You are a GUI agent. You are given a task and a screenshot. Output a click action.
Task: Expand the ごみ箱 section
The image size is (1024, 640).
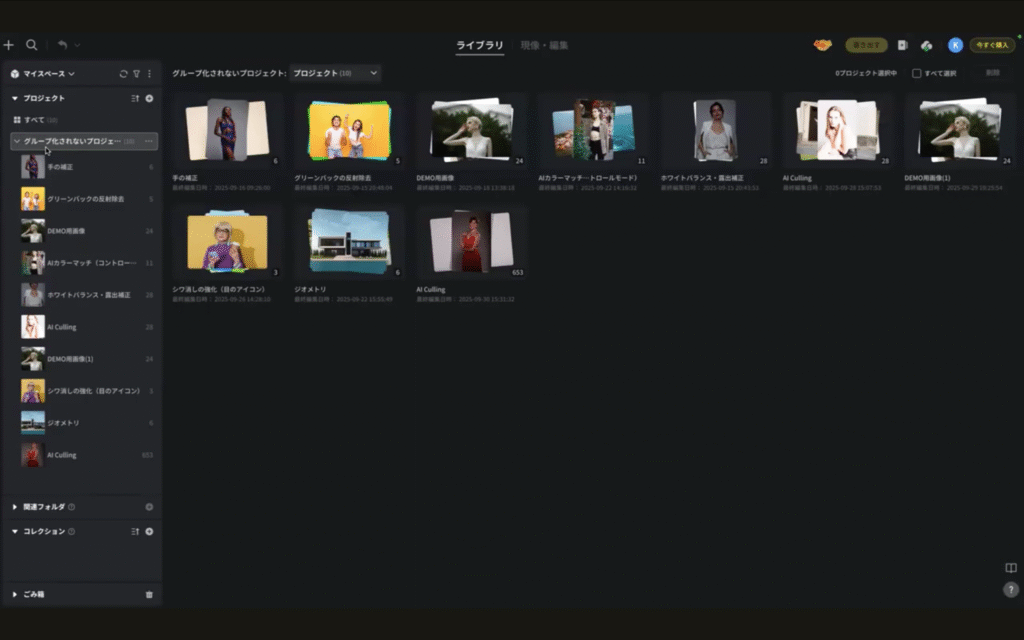tap(15, 594)
